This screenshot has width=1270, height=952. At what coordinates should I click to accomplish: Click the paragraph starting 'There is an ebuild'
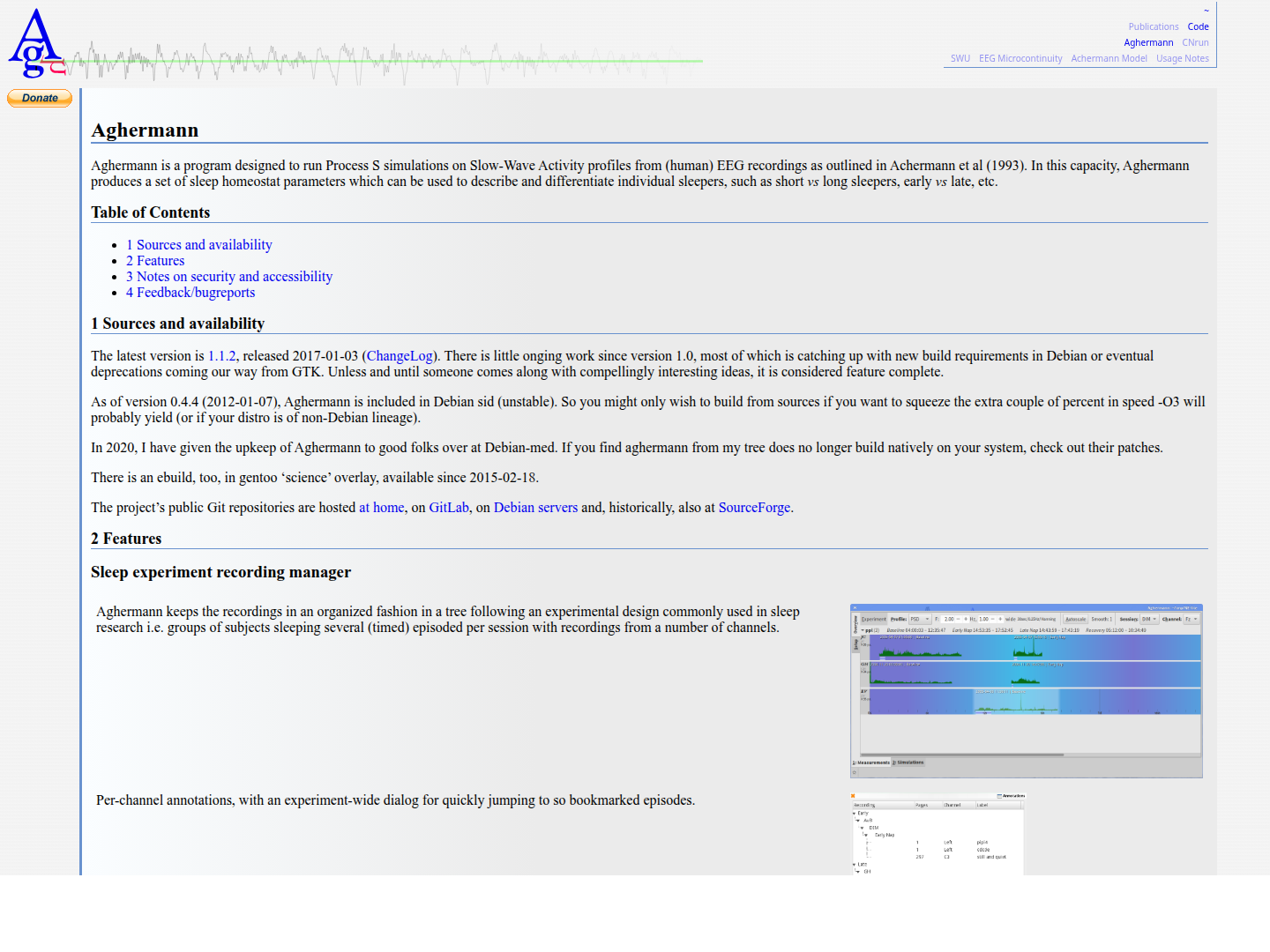(315, 478)
